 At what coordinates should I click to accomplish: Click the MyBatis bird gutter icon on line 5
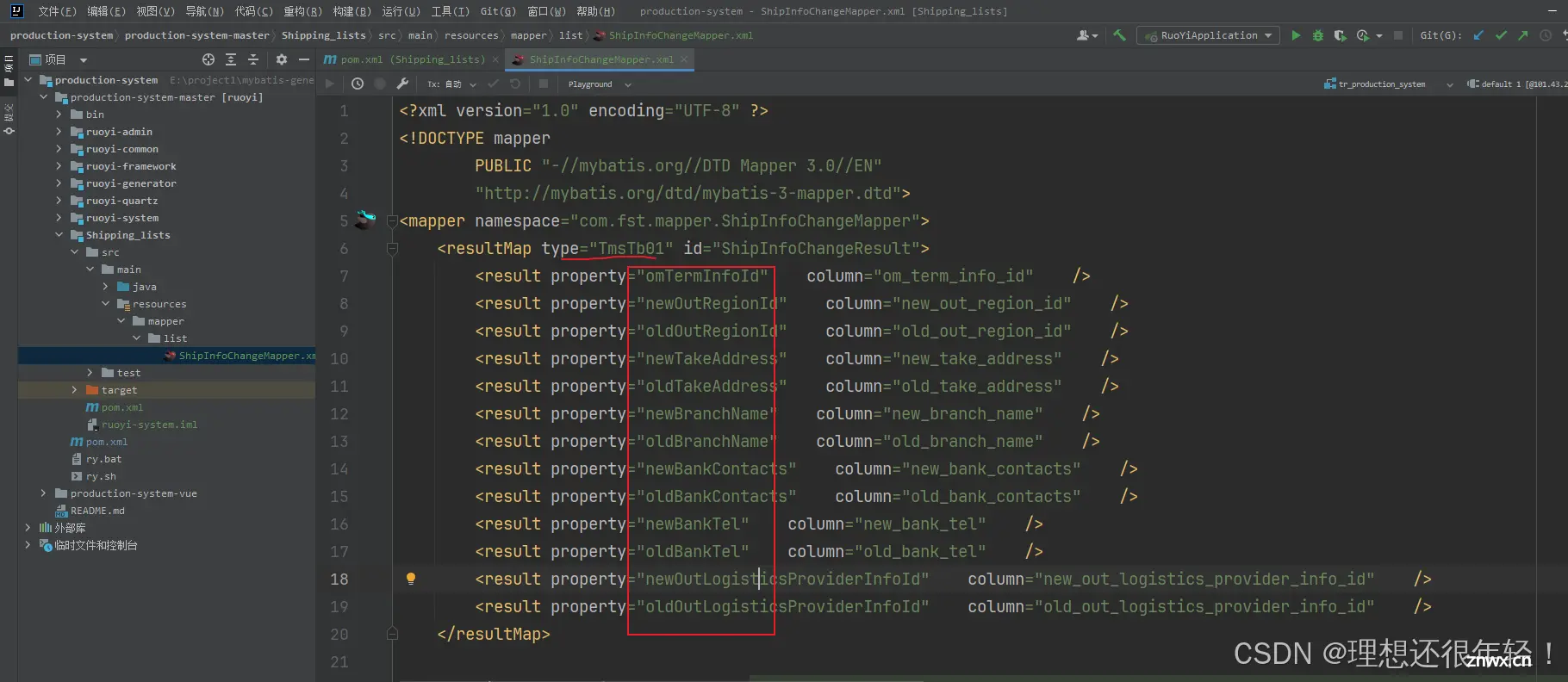click(x=366, y=219)
